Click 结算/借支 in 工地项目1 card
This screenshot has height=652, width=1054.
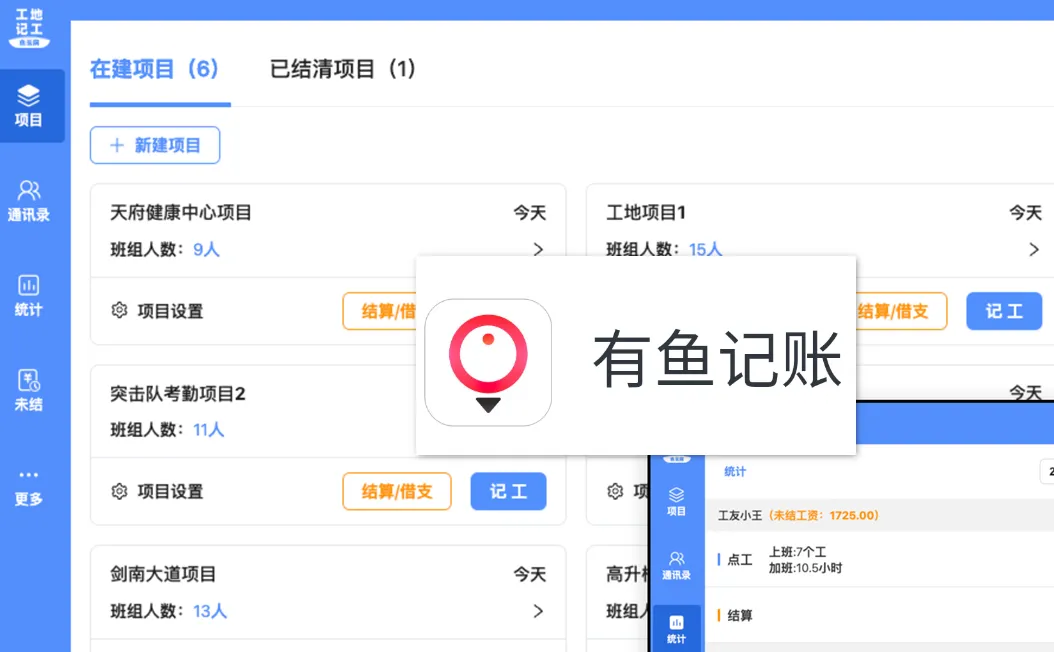pos(901,311)
